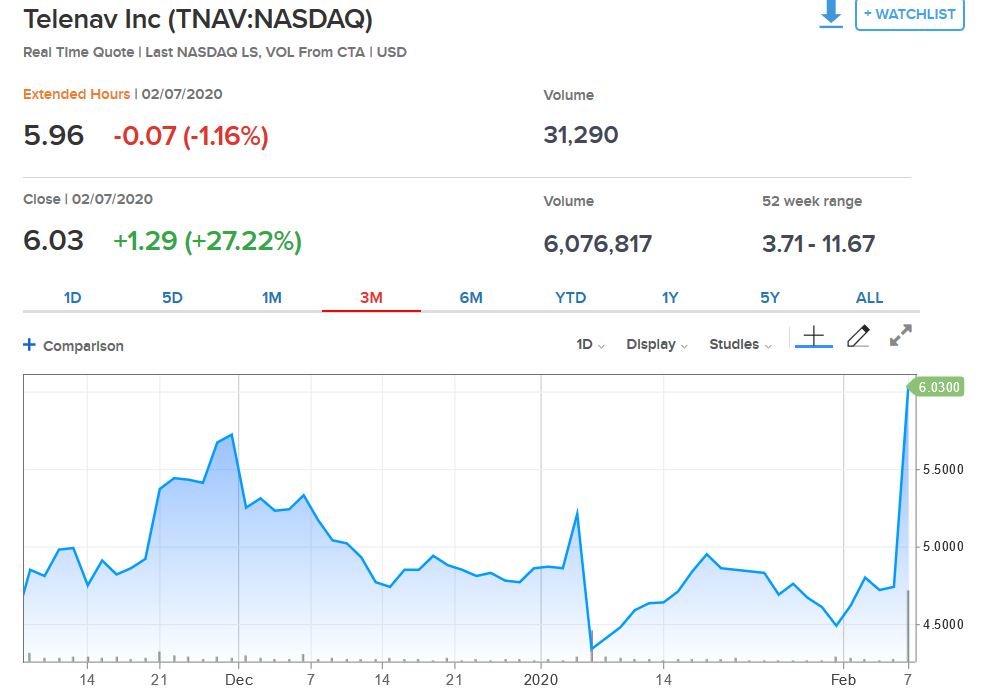Expand the Studies dropdown
Screen dimensions: 995x693
point(740,345)
